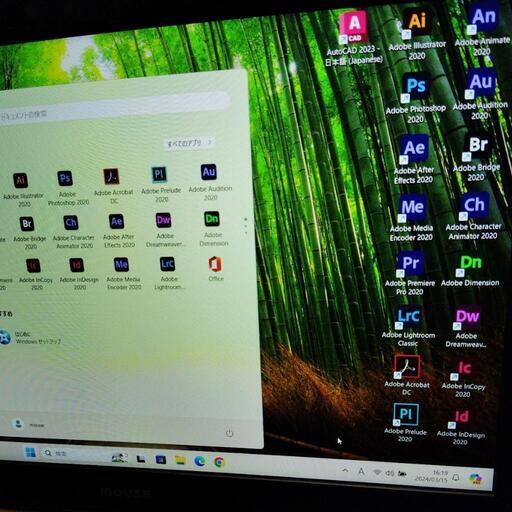Click Adobe After Effects 2020 desktop icon
The image size is (512, 512).
(414, 159)
